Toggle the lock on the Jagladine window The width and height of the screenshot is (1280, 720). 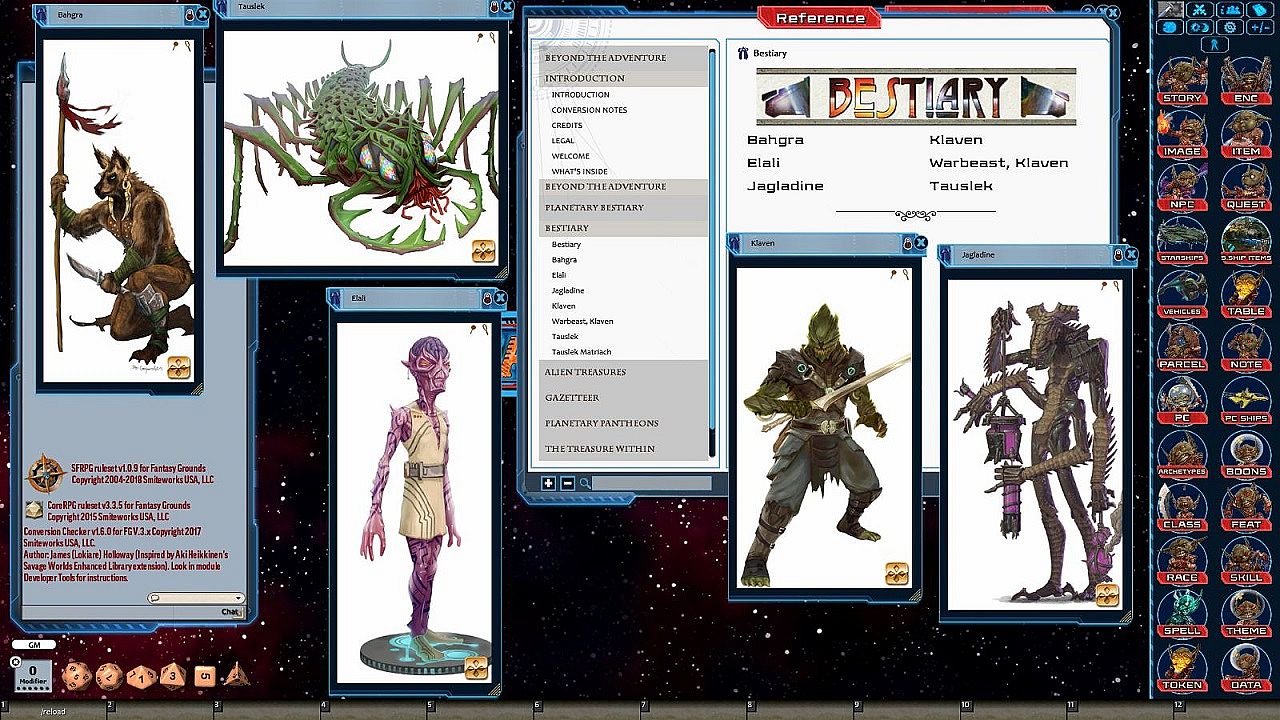(x=1118, y=255)
